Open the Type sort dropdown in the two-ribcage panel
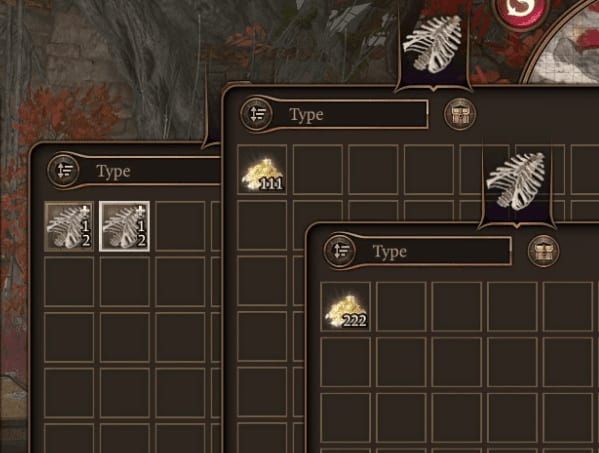Screen dimensions: 599x453 (x=153, y=170)
